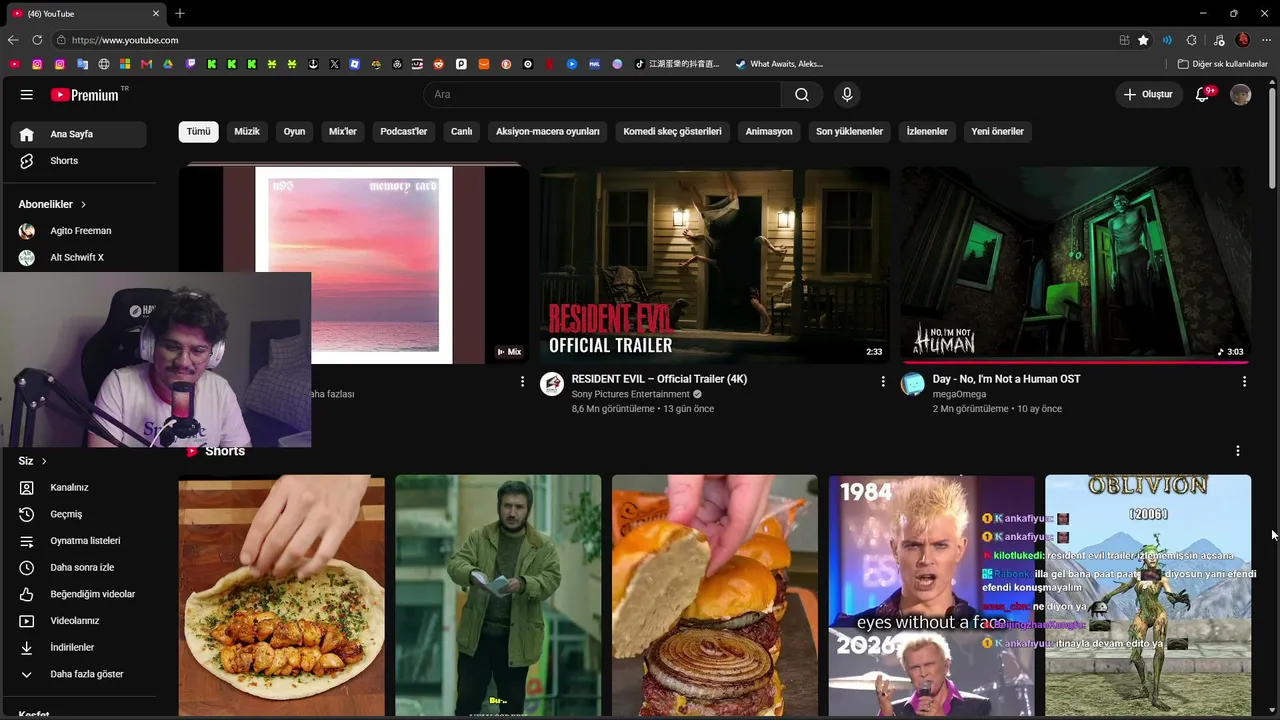This screenshot has width=1280, height=720.
Task: Open the RESIDENT EVIL – Official Trailer title
Action: pyautogui.click(x=659, y=379)
